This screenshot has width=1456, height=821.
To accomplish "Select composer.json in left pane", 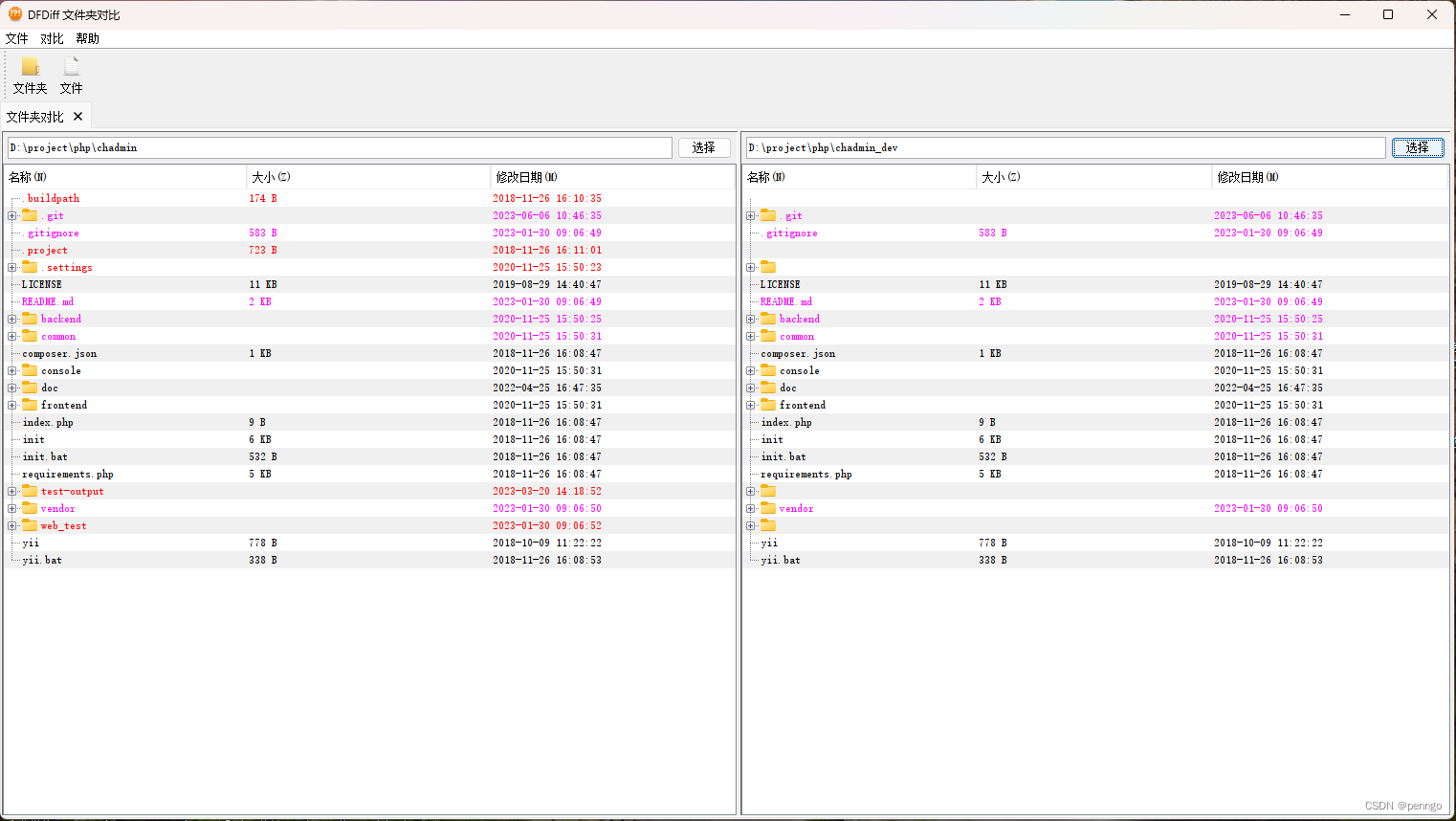I will (59, 353).
